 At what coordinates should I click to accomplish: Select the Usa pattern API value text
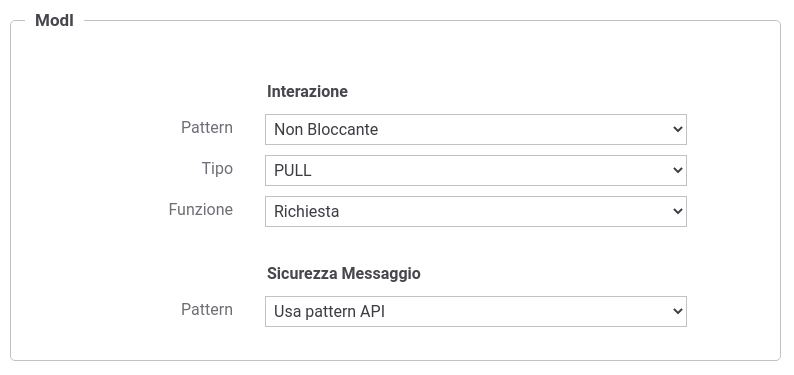pos(330,312)
